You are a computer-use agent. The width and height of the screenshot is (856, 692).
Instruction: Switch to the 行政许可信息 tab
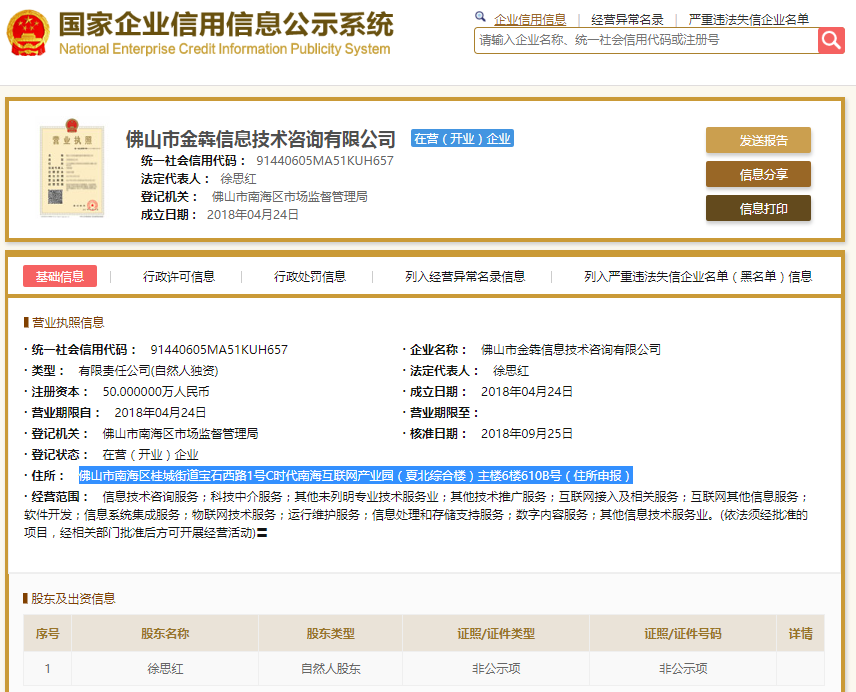coord(179,277)
